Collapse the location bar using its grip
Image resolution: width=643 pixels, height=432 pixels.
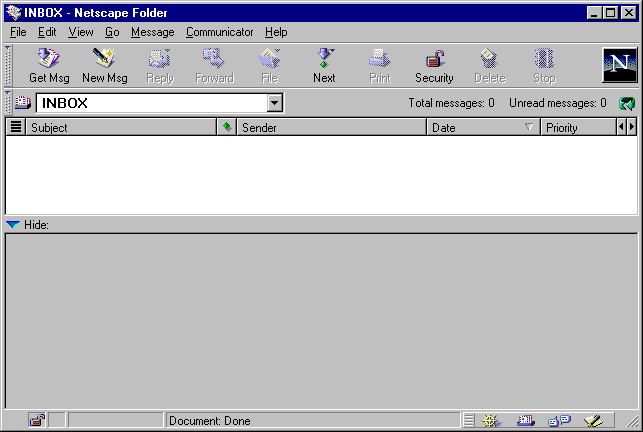(8, 102)
